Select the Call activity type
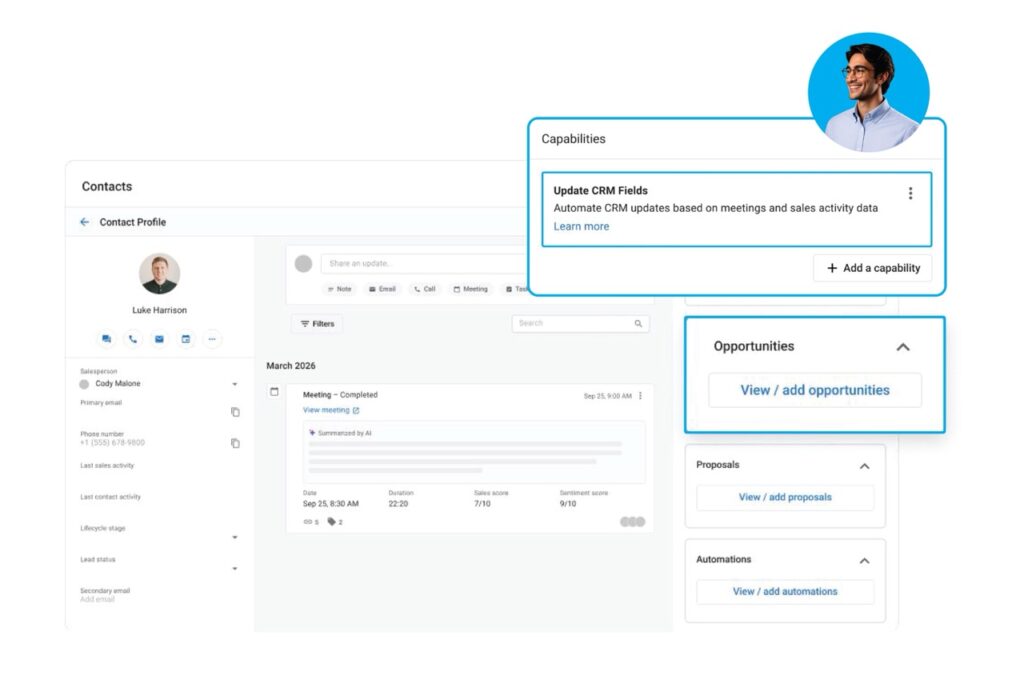The width and height of the screenshot is (1024, 699). tap(425, 289)
